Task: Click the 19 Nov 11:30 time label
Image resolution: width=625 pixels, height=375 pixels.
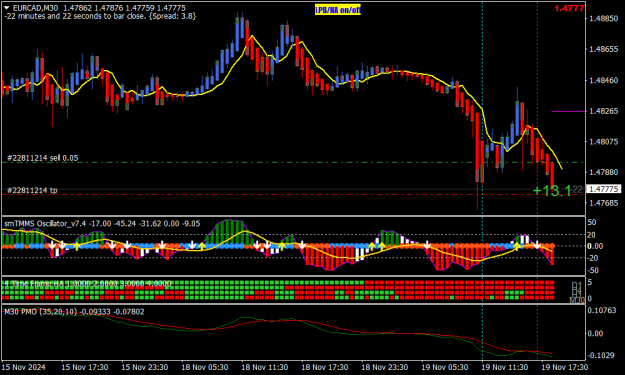Action: point(505,367)
